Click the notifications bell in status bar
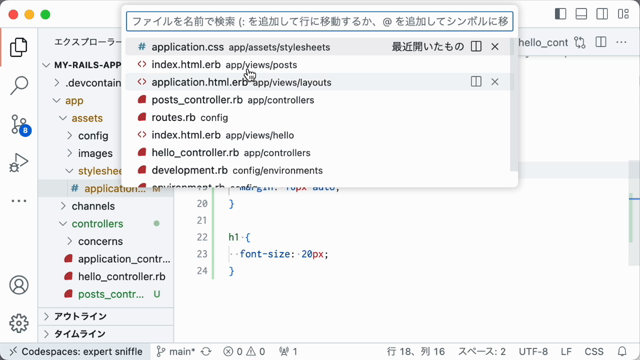Screen dimensions: 640x360 622,351
